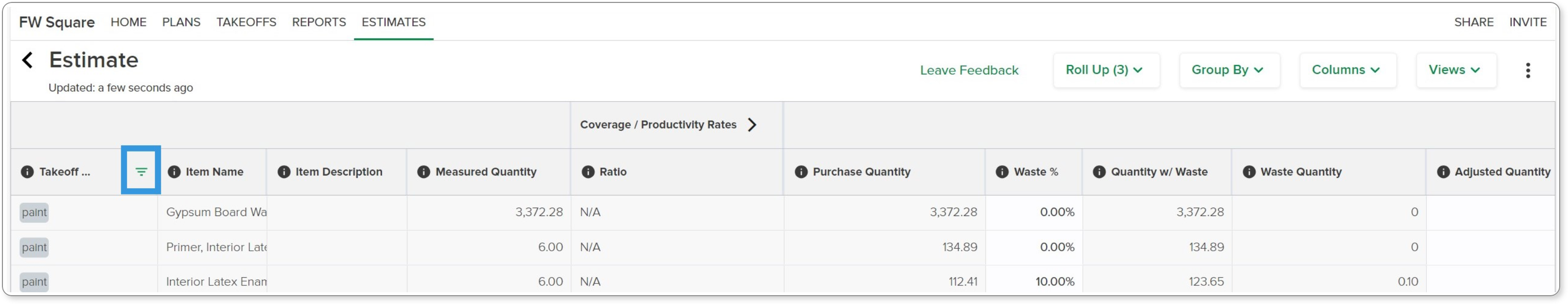
Task: Click the info icon beside Purchase Quantity
Action: 801,172
